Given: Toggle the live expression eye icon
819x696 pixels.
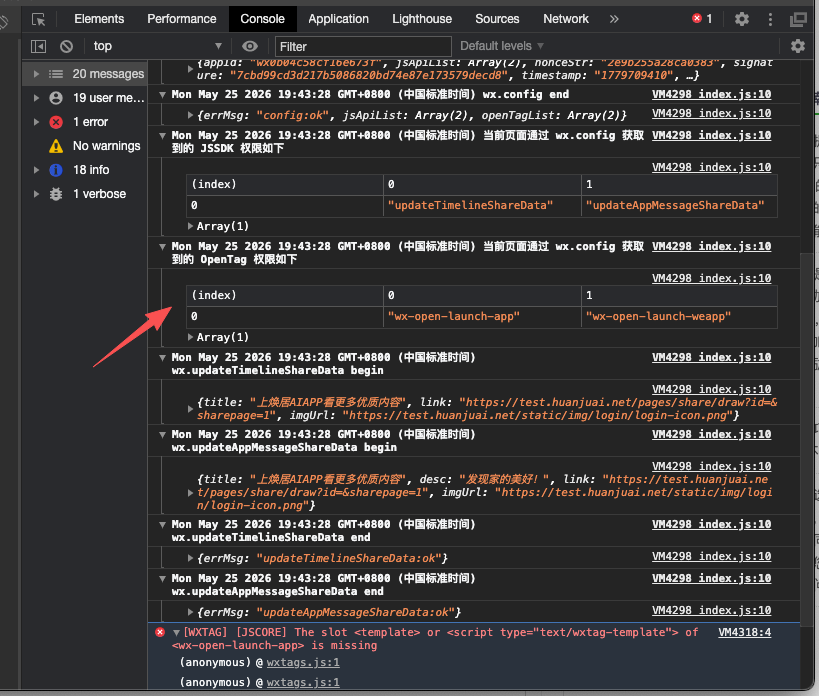Looking at the screenshot, I should (250, 46).
